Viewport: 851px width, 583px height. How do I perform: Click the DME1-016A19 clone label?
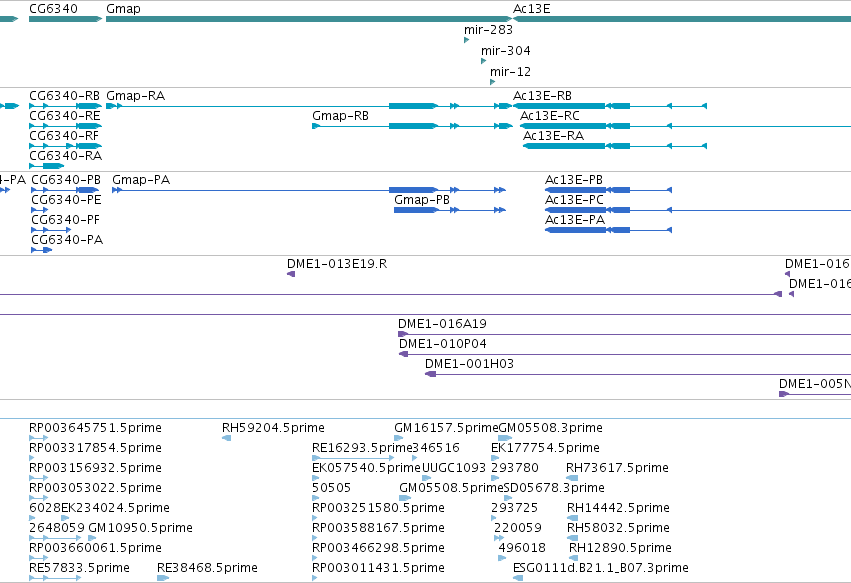pyautogui.click(x=442, y=324)
